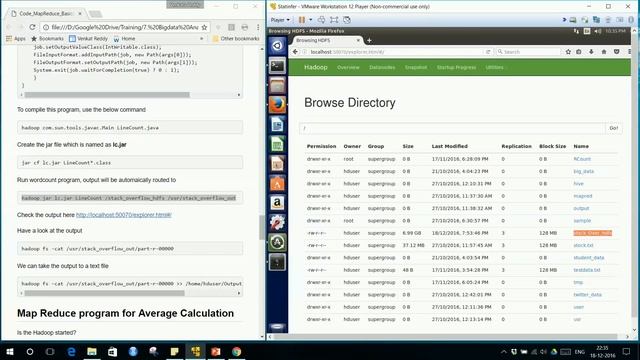Open LibreOffice Calc in launcher
Viewport: 640px width, 360px height.
pyautogui.click(x=277, y=144)
